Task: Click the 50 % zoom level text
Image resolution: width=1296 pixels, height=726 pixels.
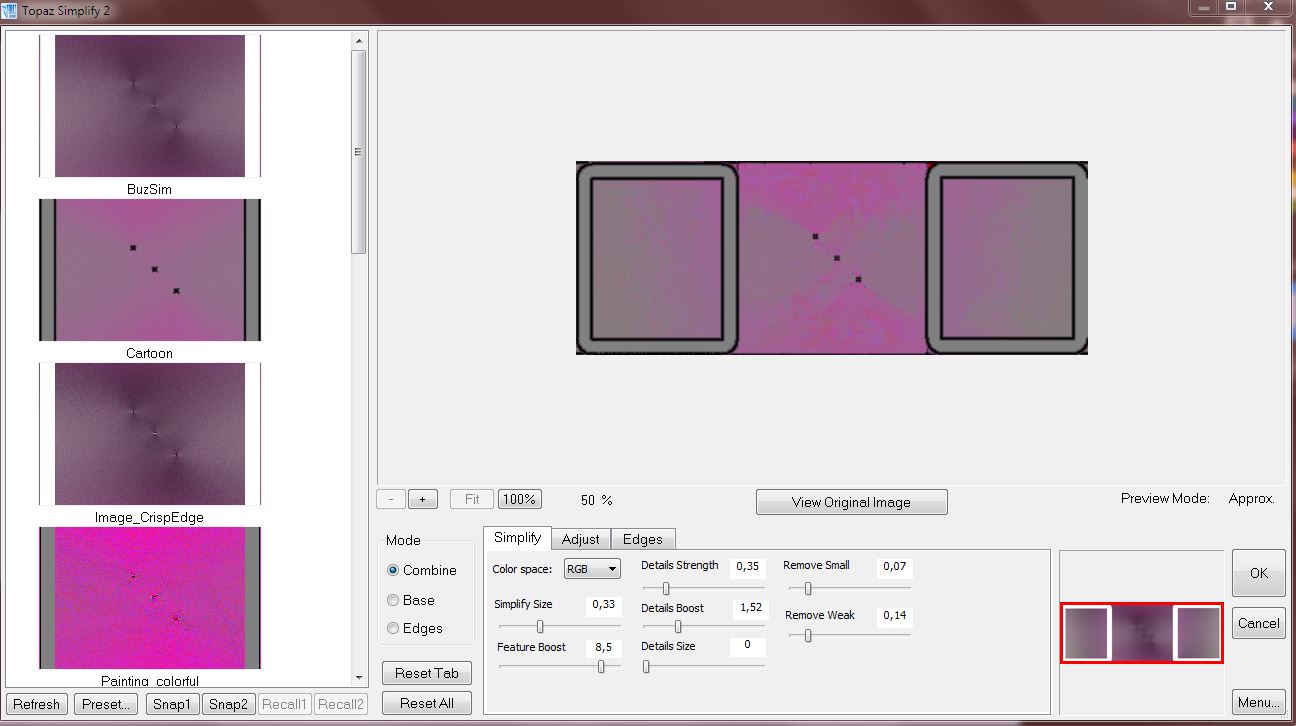Action: [596, 499]
